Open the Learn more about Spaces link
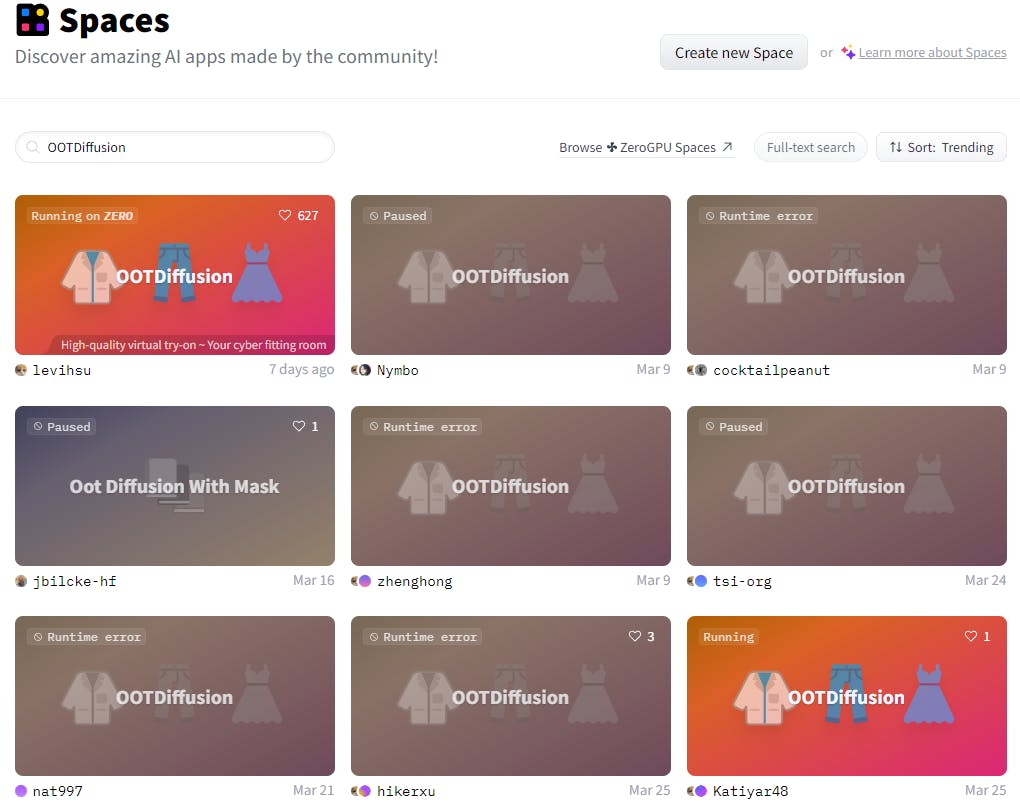 click(932, 53)
